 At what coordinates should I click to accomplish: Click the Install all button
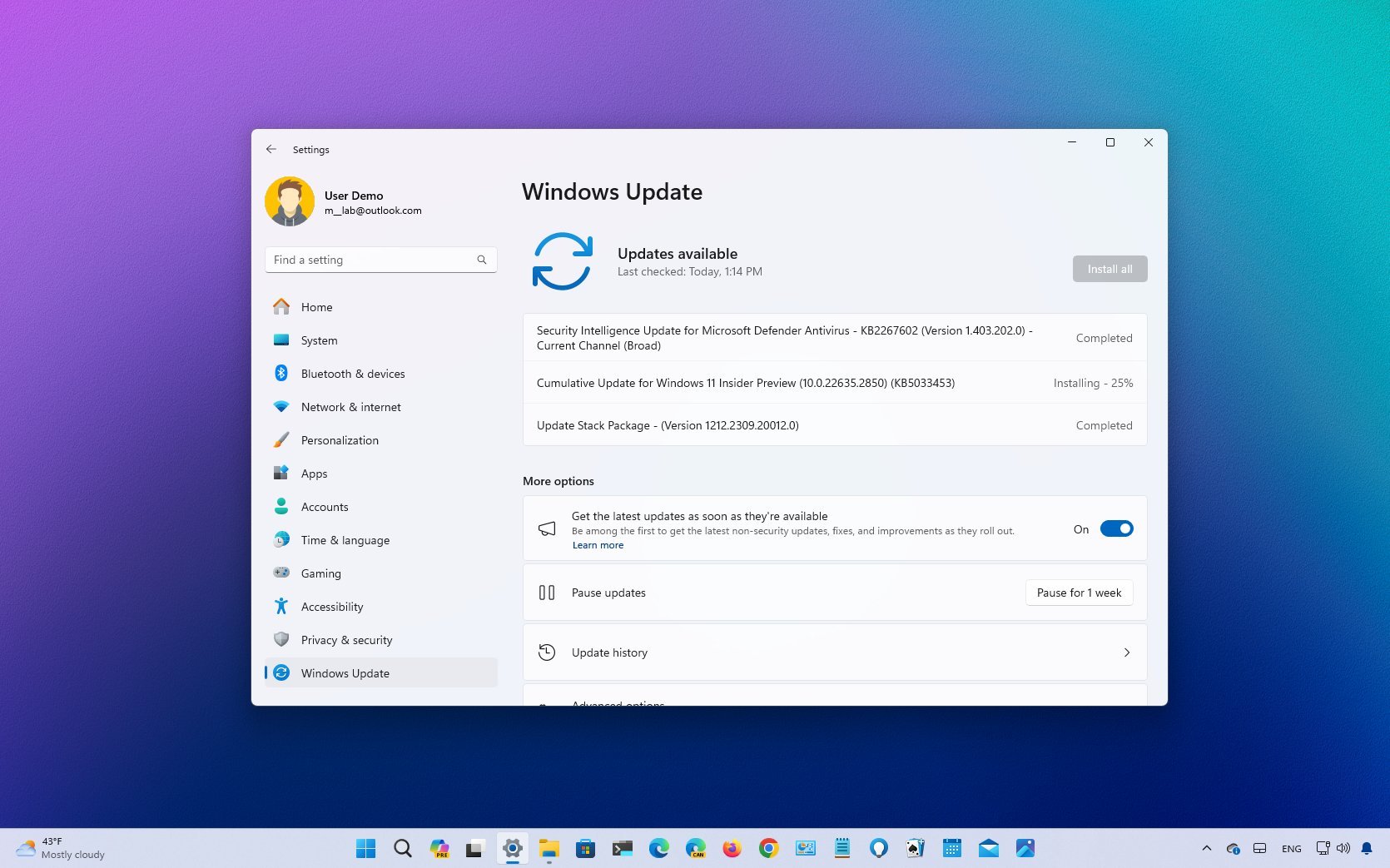(x=1109, y=268)
